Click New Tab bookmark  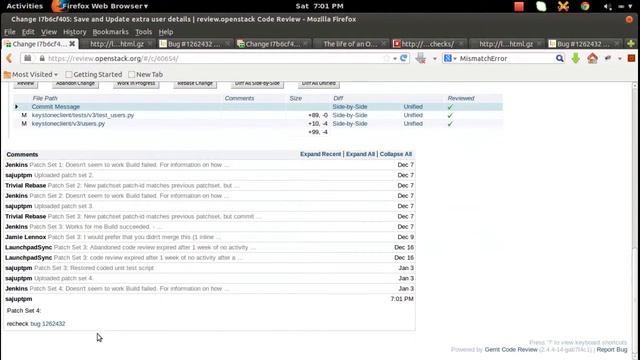coord(145,74)
